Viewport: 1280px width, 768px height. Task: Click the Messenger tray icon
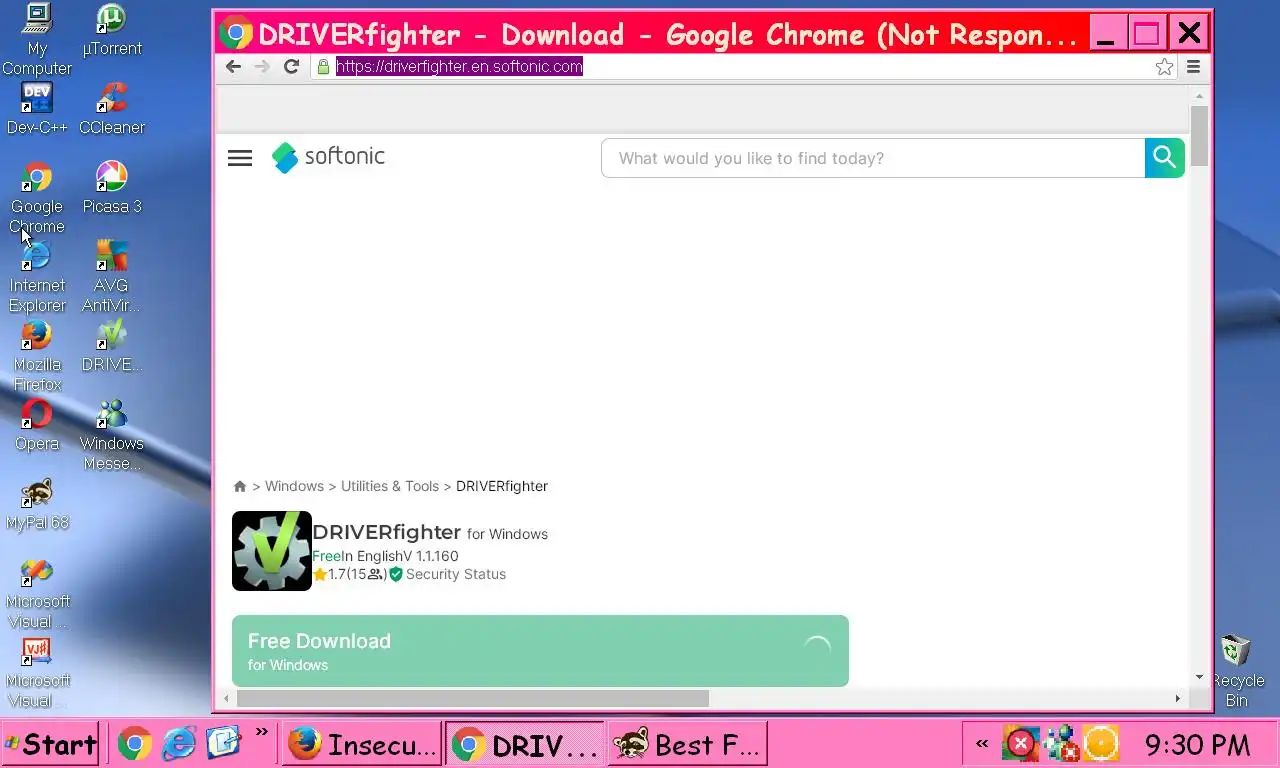pos(1060,743)
